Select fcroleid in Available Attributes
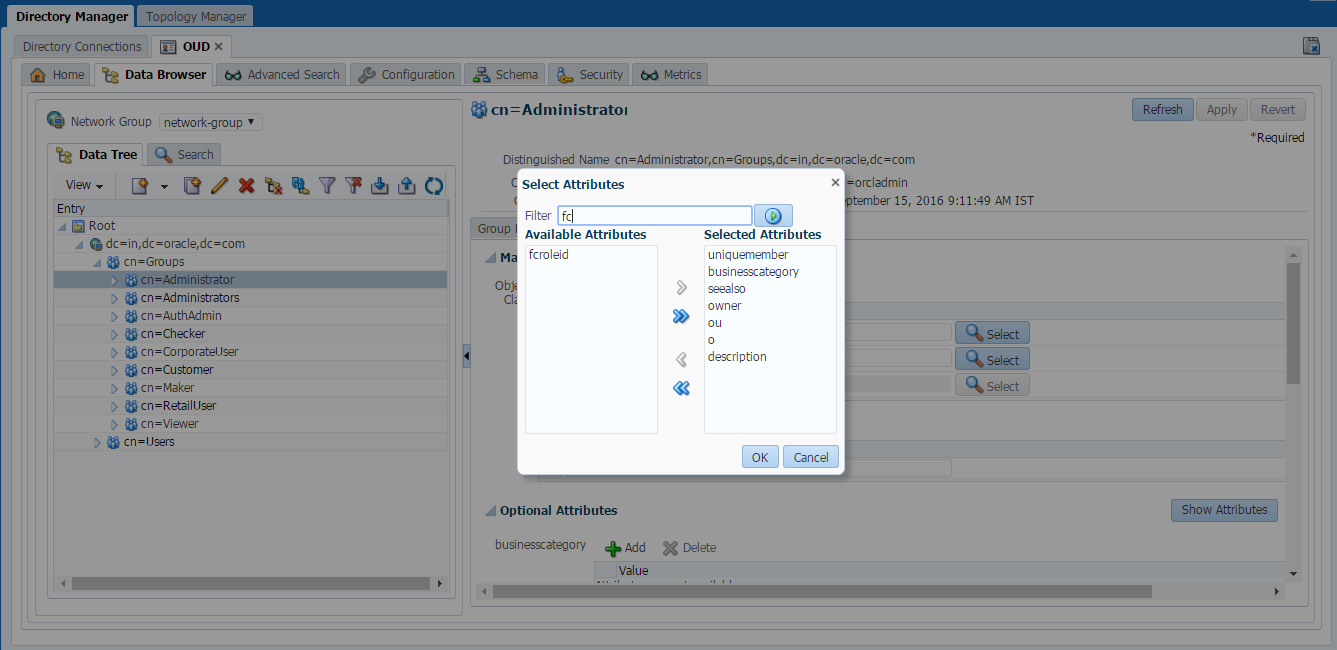The width and height of the screenshot is (1337, 650). 549,255
